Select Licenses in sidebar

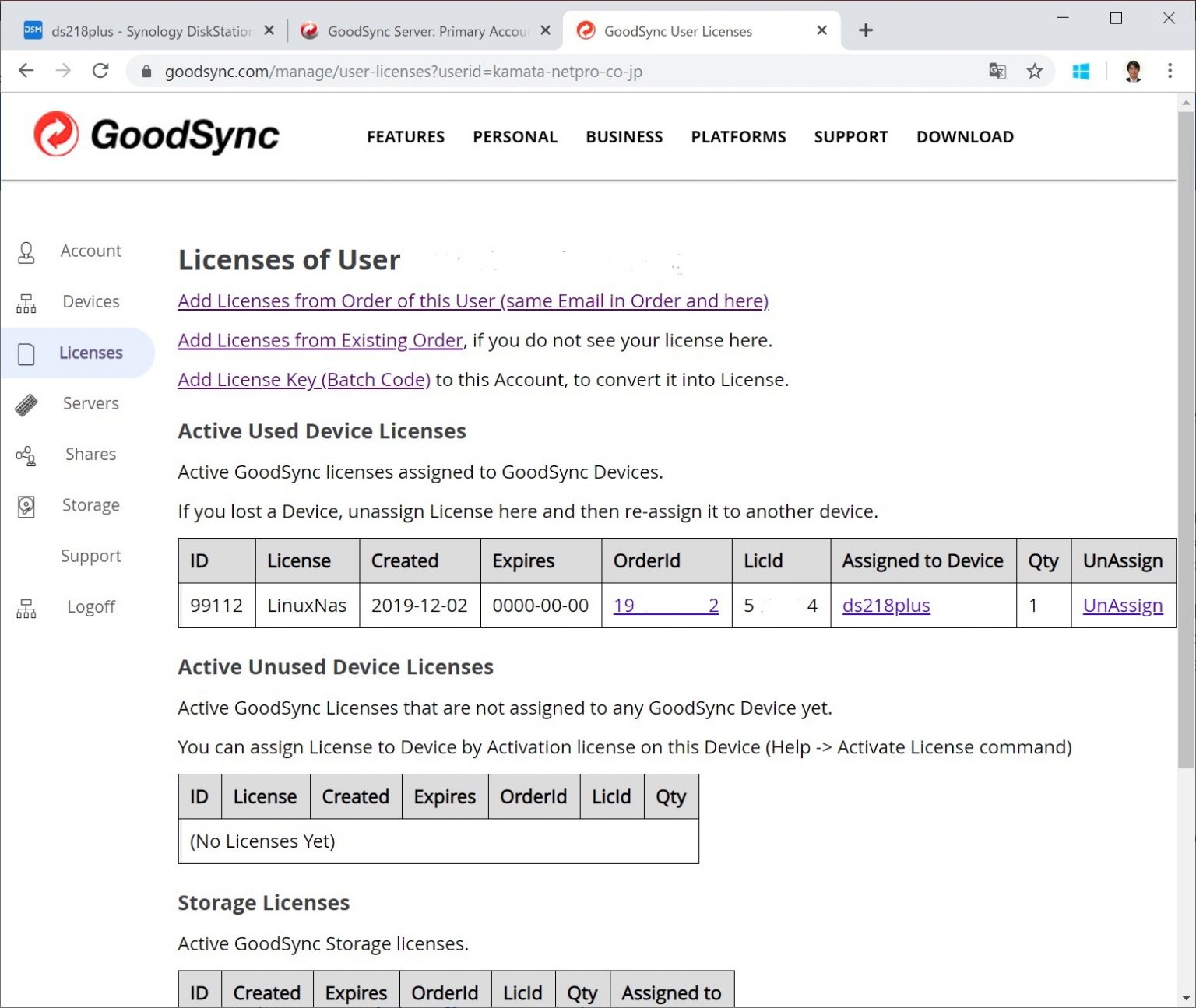(x=91, y=353)
